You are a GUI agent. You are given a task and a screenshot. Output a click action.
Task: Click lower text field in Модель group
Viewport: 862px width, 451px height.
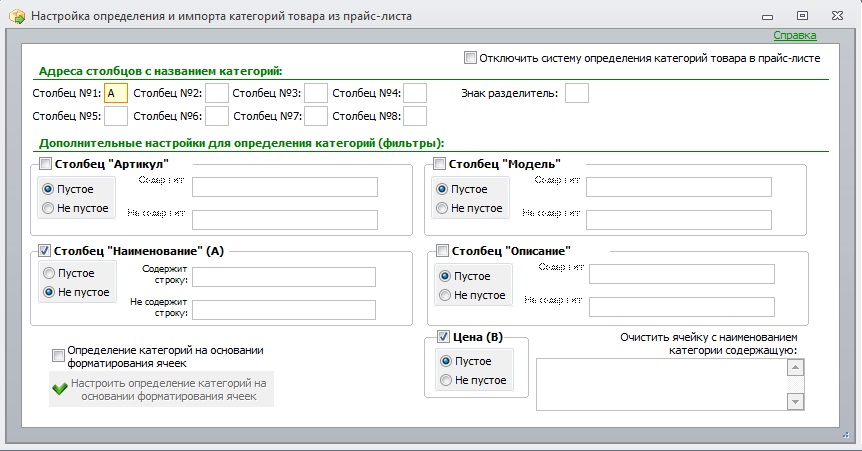point(679,220)
